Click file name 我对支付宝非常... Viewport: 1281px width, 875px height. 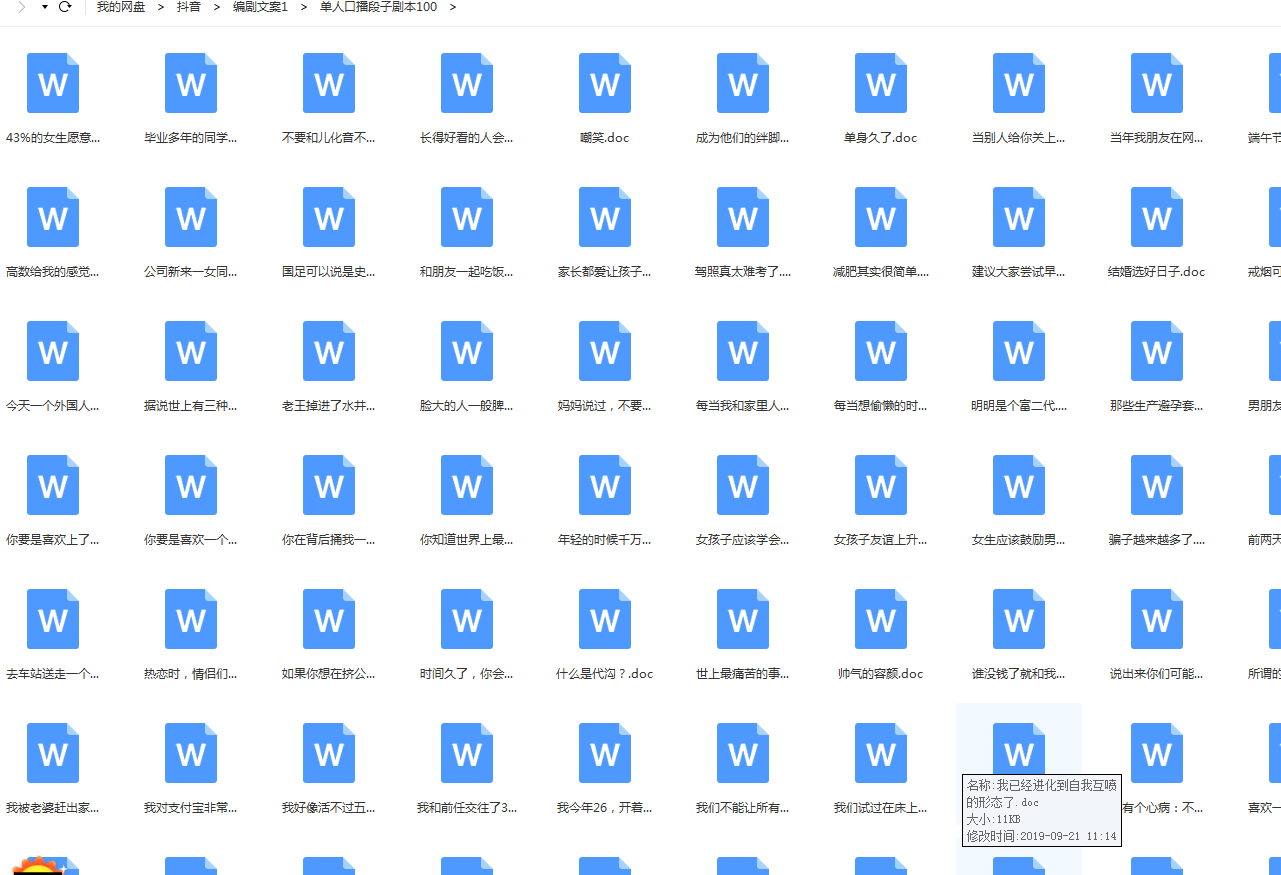pos(191,808)
